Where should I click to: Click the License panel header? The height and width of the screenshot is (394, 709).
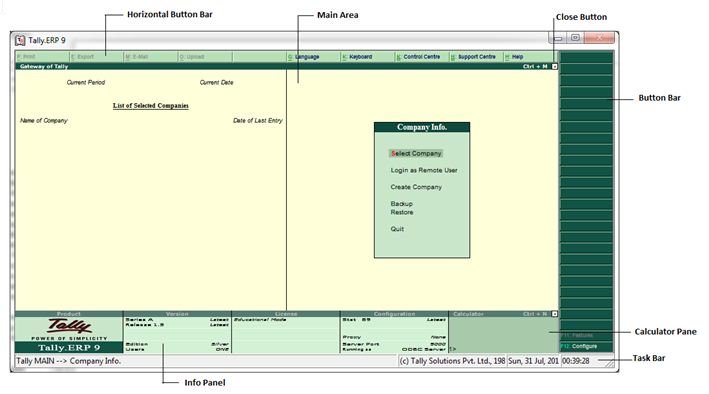coord(286,313)
